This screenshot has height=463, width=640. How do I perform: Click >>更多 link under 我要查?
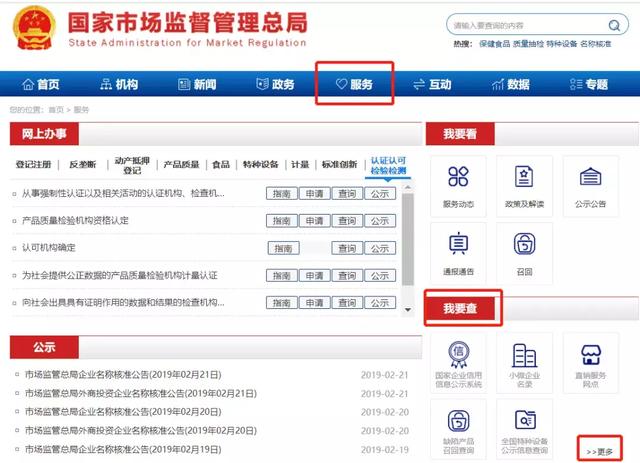tap(600, 452)
